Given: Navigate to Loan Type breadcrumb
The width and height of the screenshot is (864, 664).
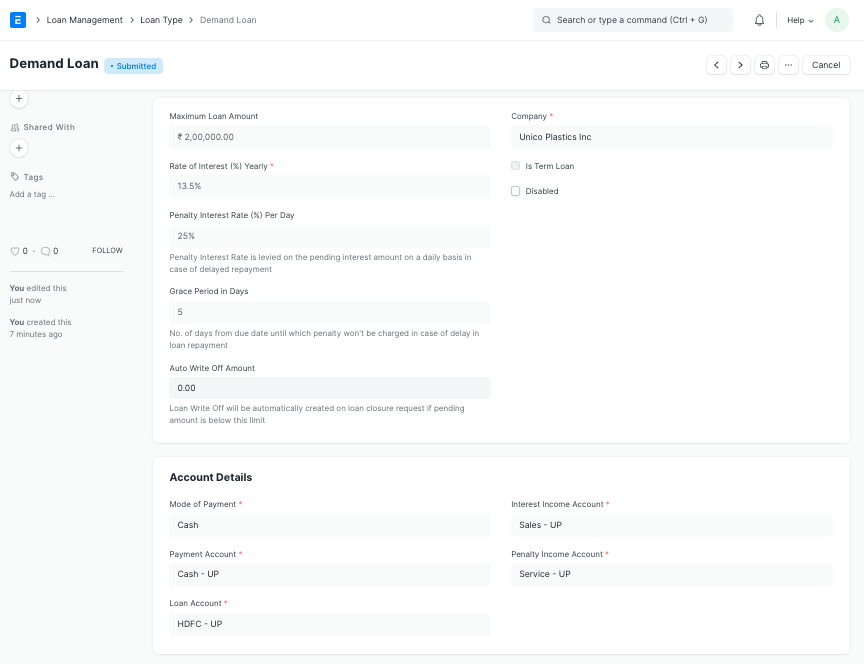Looking at the screenshot, I should point(161,20).
